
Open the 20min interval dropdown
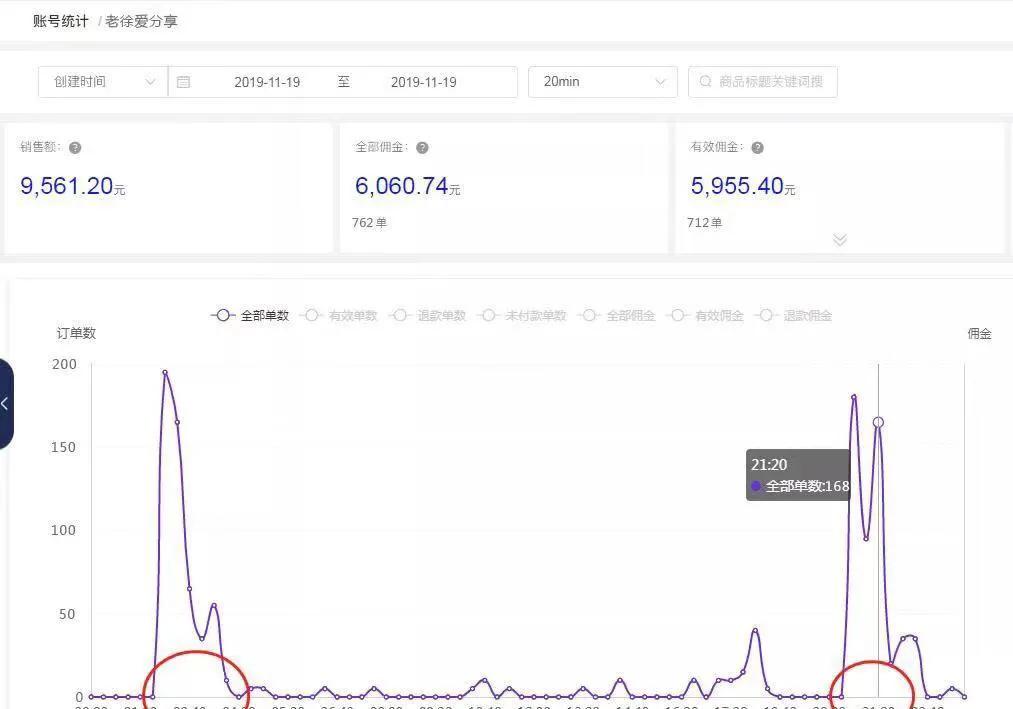[602, 82]
